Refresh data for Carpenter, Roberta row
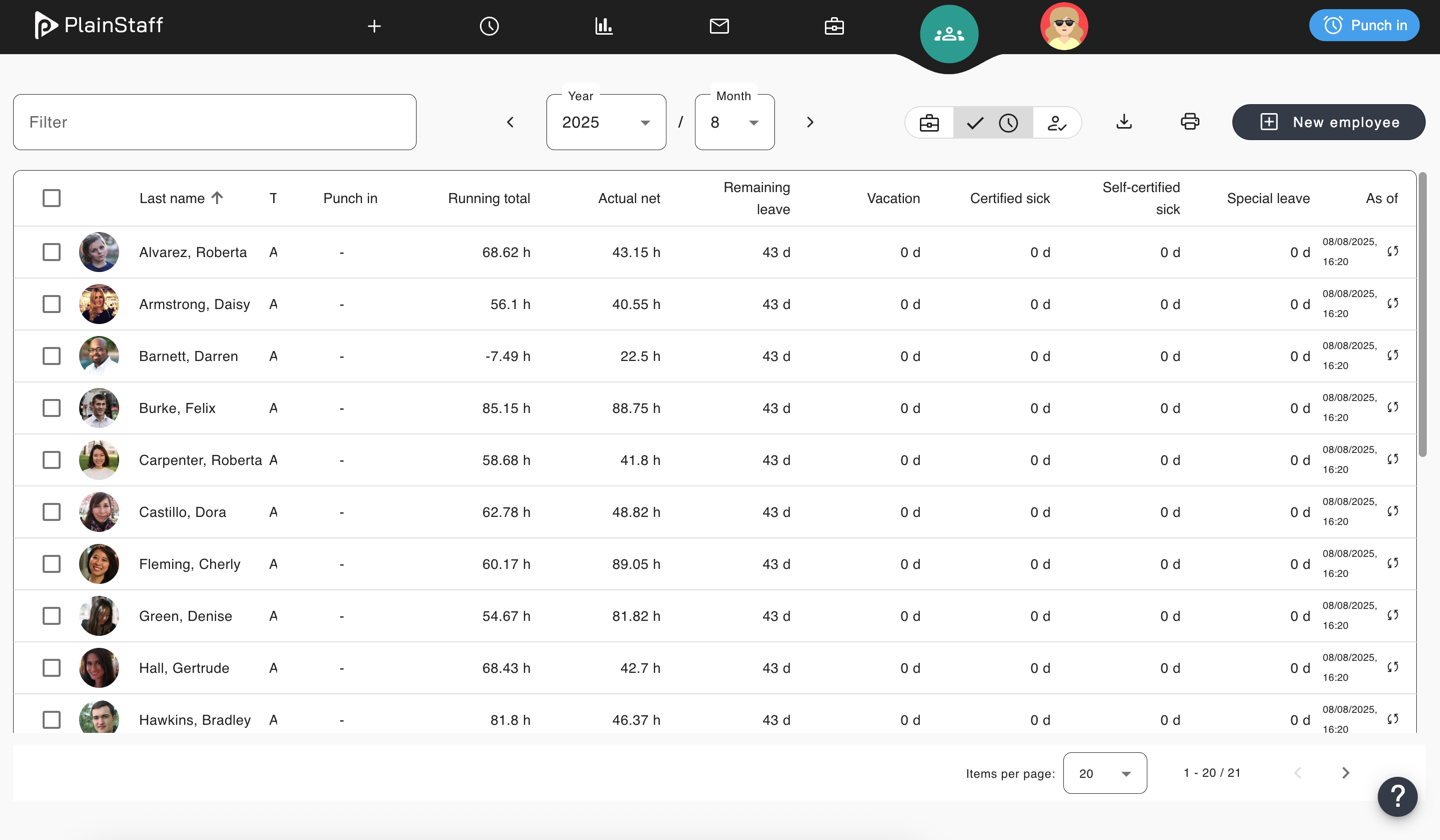1440x840 pixels. 1393,459
